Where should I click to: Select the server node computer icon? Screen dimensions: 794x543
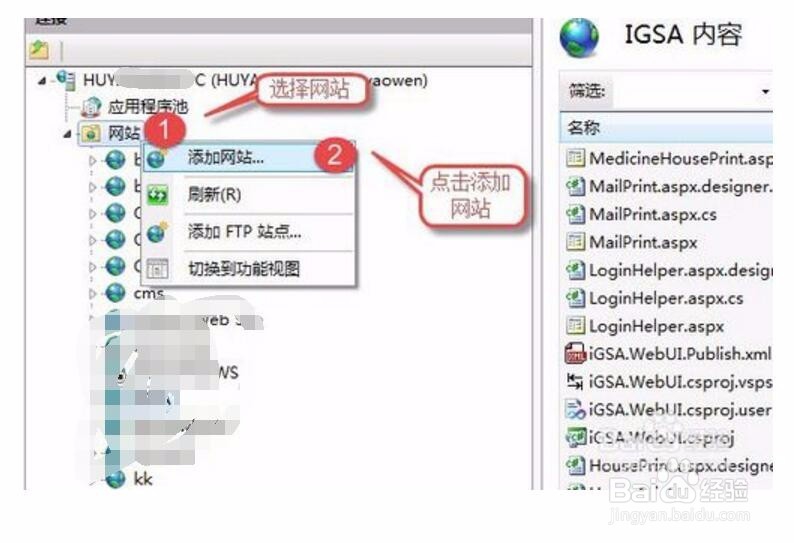[66, 80]
